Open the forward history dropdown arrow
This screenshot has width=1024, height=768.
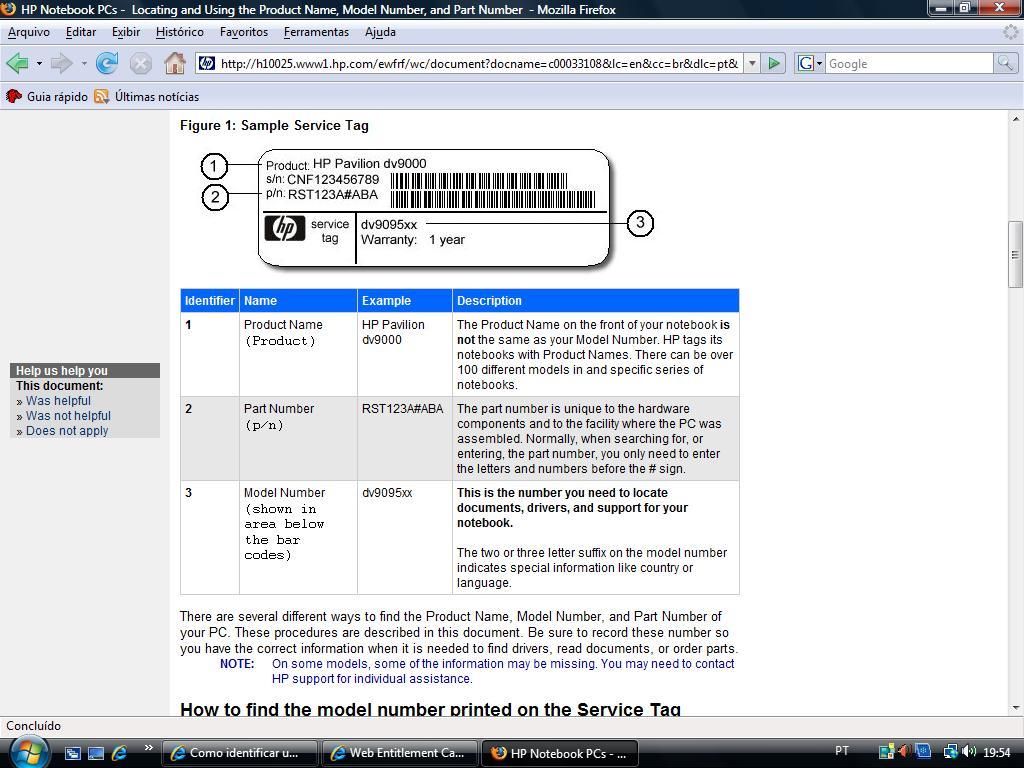pos(84,63)
